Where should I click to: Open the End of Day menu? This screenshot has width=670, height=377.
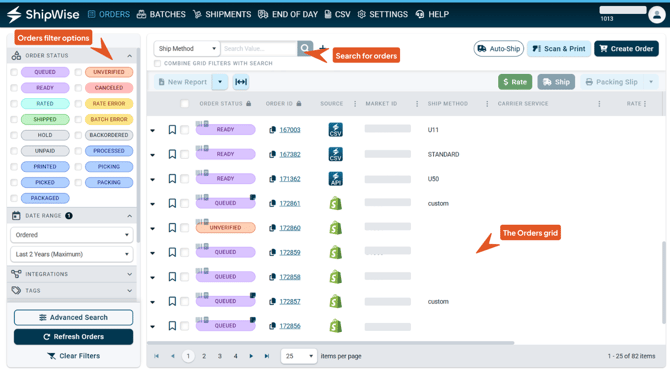tap(288, 14)
